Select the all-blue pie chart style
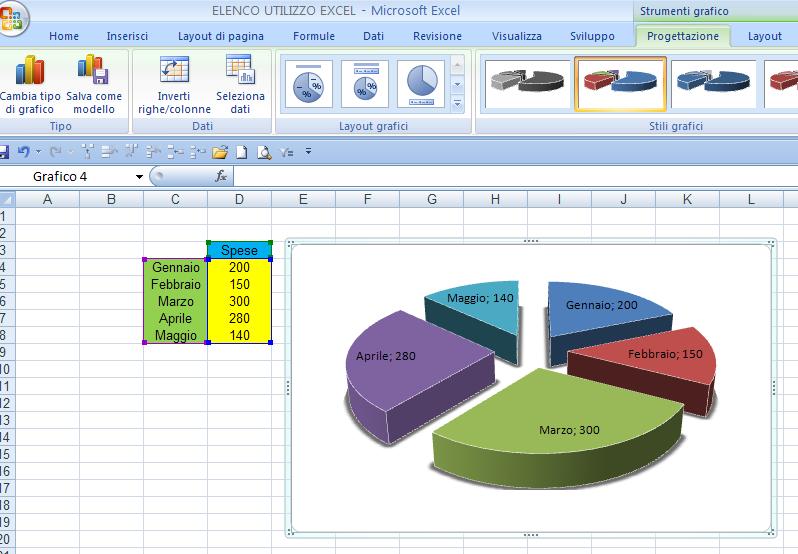Image resolution: width=798 pixels, height=554 pixels. [714, 84]
